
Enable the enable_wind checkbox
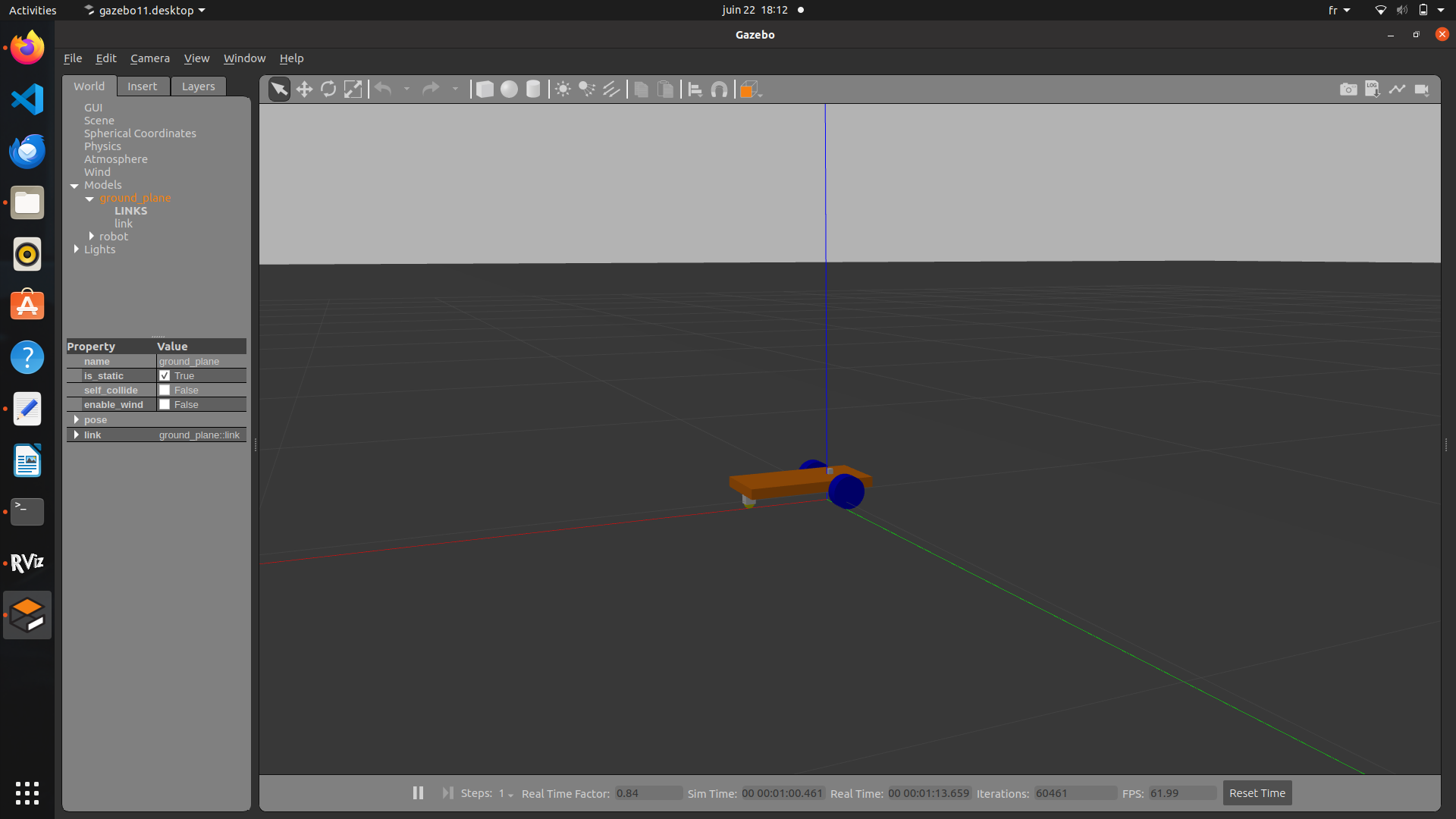(165, 405)
